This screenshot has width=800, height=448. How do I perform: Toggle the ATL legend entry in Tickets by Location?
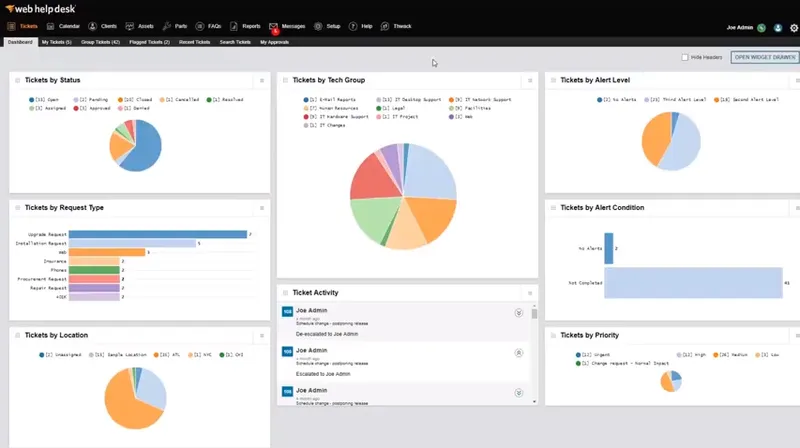coord(167,355)
